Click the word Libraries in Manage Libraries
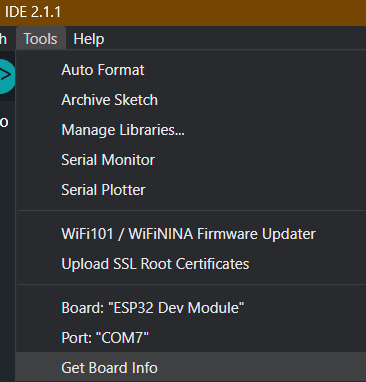Viewport: 366px width, 382px height. coord(152,130)
